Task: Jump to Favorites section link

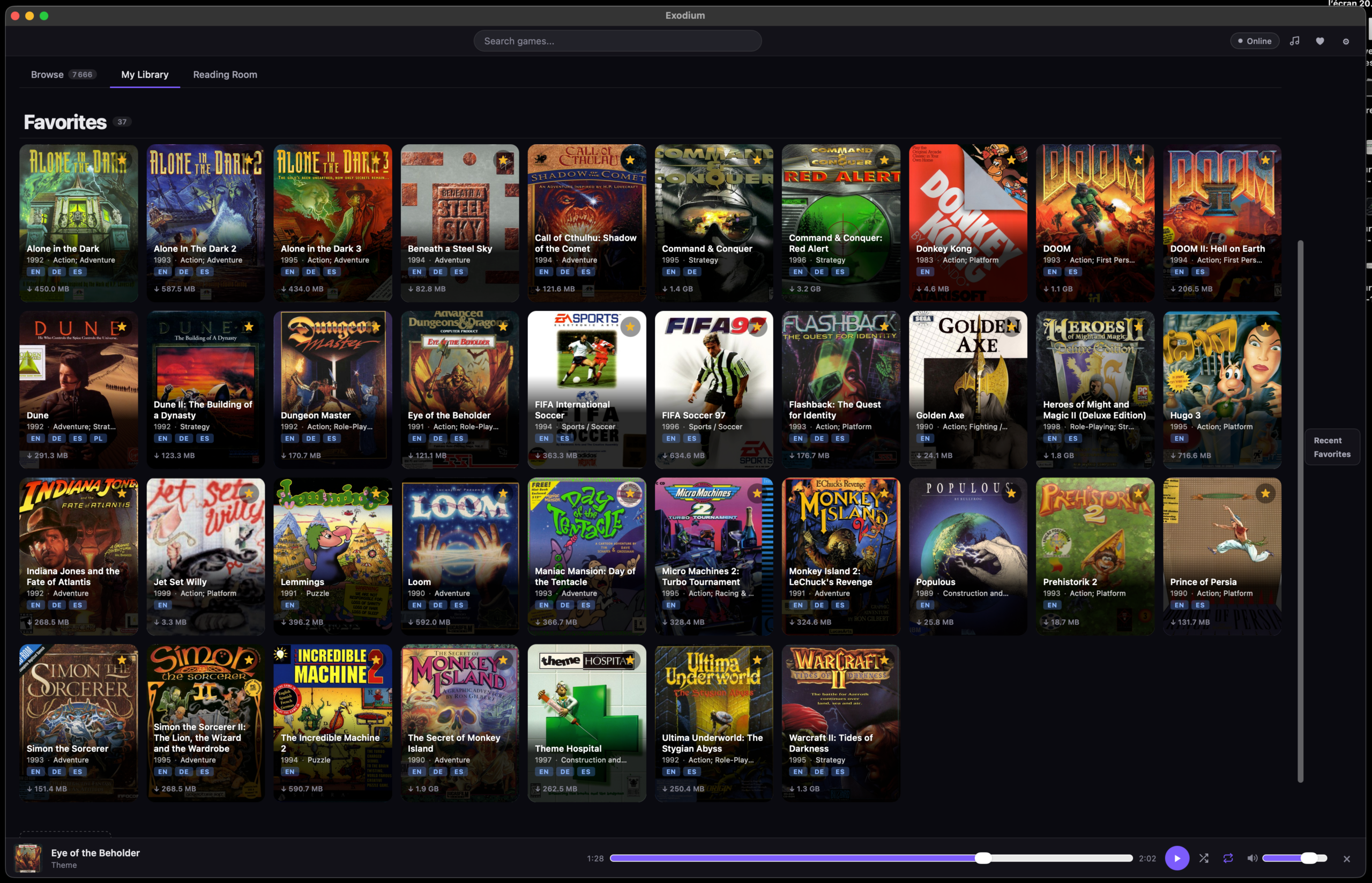Action: (1332, 454)
